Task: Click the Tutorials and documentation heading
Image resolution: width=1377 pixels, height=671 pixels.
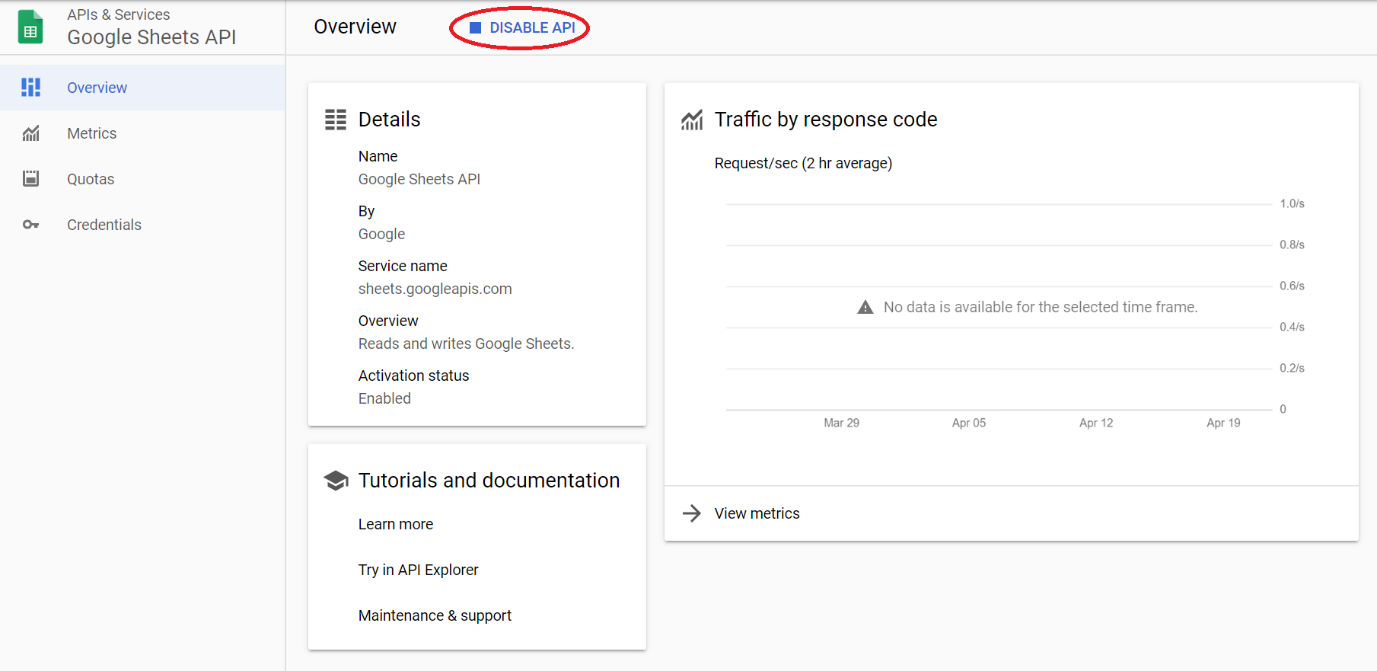Action: (x=489, y=480)
